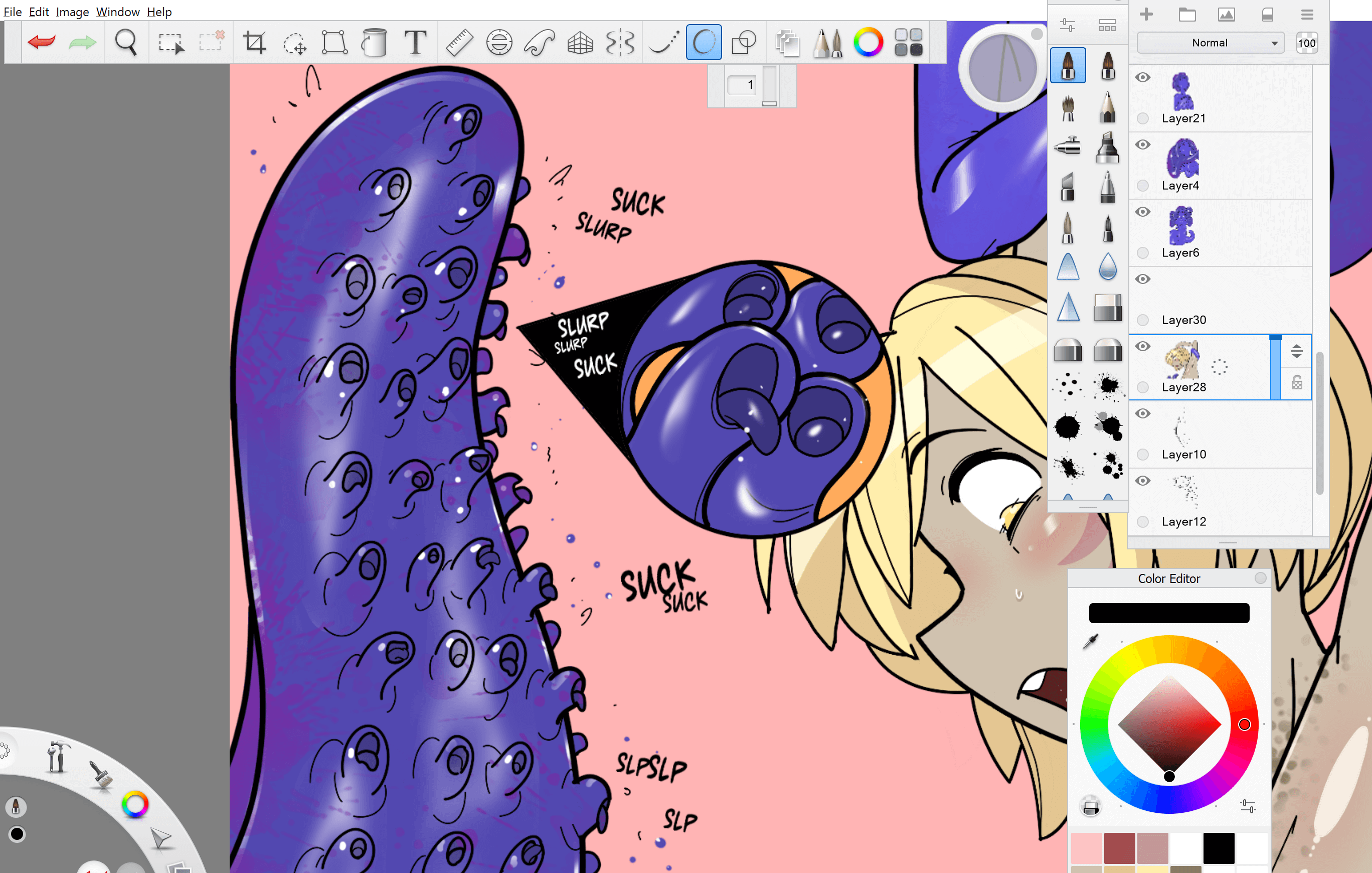This screenshot has height=873, width=1372.
Task: Open the Perspective guide tool
Action: [580, 42]
